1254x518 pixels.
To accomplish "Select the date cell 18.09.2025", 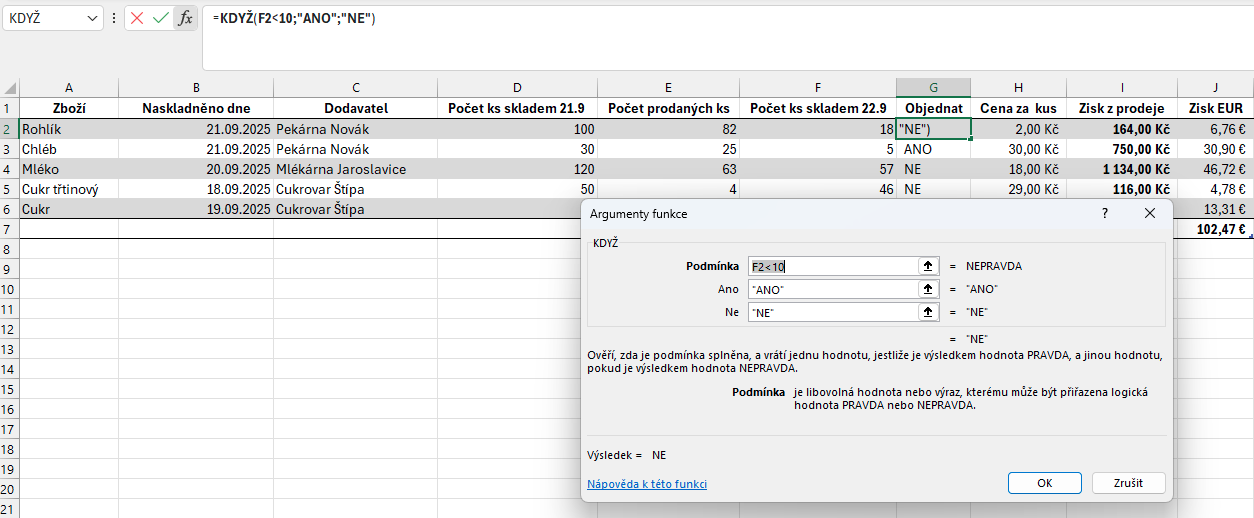I will tap(196, 189).
